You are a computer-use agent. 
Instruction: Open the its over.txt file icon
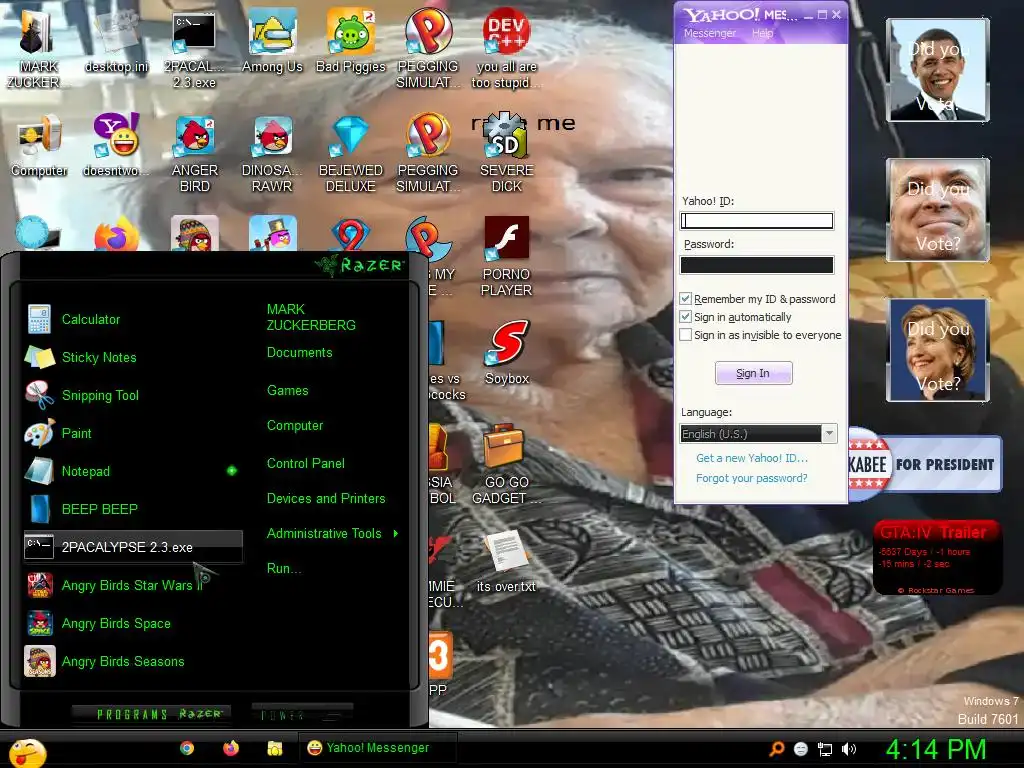506,562
